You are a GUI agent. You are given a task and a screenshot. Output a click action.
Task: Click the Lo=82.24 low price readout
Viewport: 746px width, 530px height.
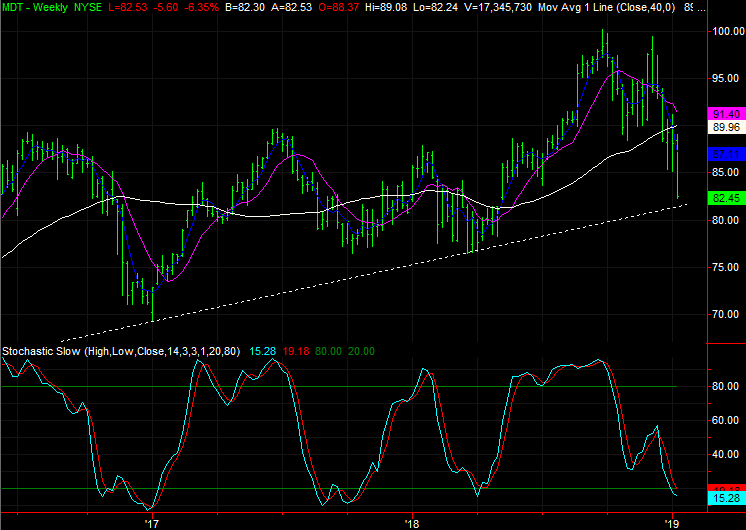[x=435, y=7]
